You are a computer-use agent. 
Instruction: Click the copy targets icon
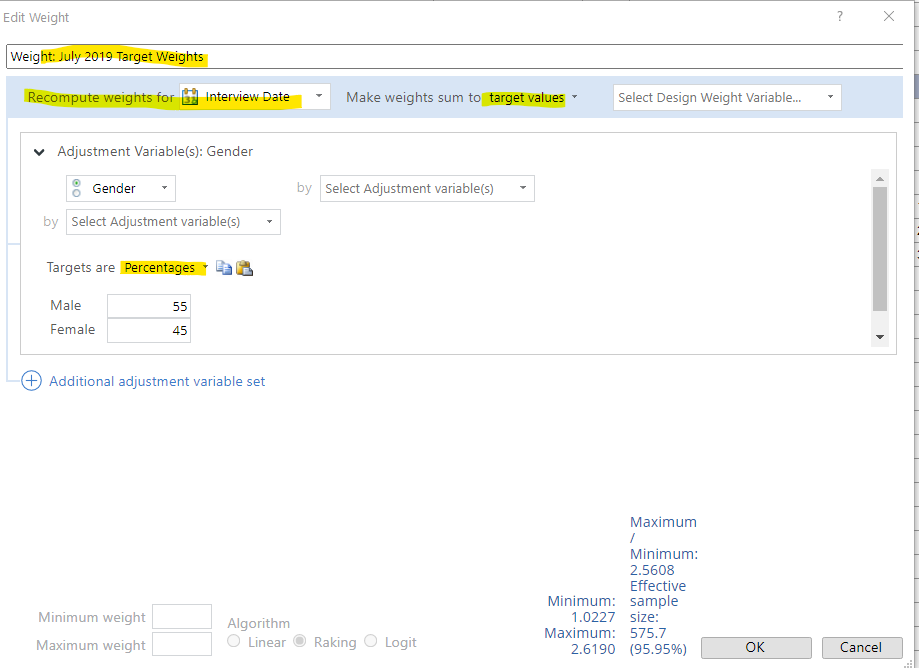point(224,268)
